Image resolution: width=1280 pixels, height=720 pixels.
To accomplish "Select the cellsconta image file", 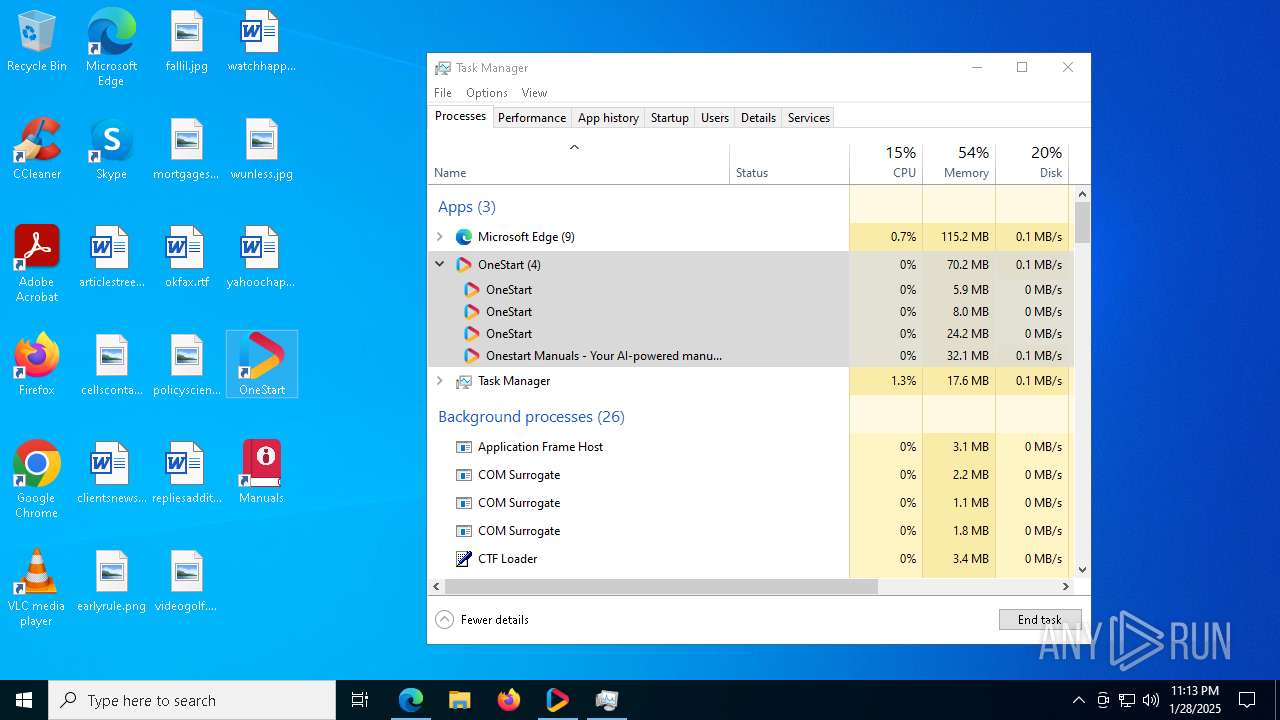I will pos(111,366).
